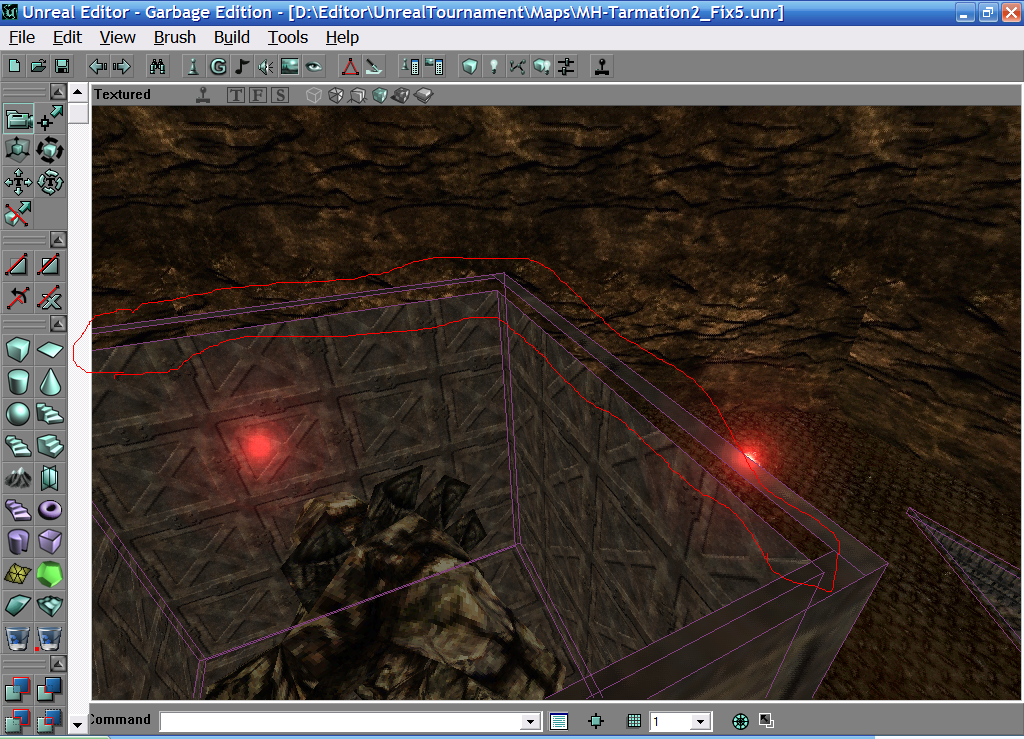Build a Cone brush
Screen dimensions: 1024x739
[50, 381]
